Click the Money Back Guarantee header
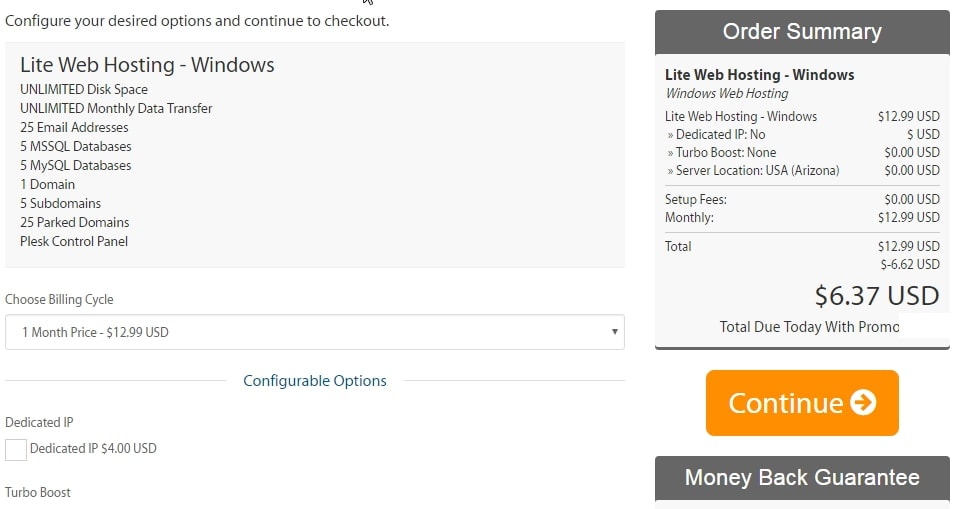This screenshot has height=509, width=972. 802,477
